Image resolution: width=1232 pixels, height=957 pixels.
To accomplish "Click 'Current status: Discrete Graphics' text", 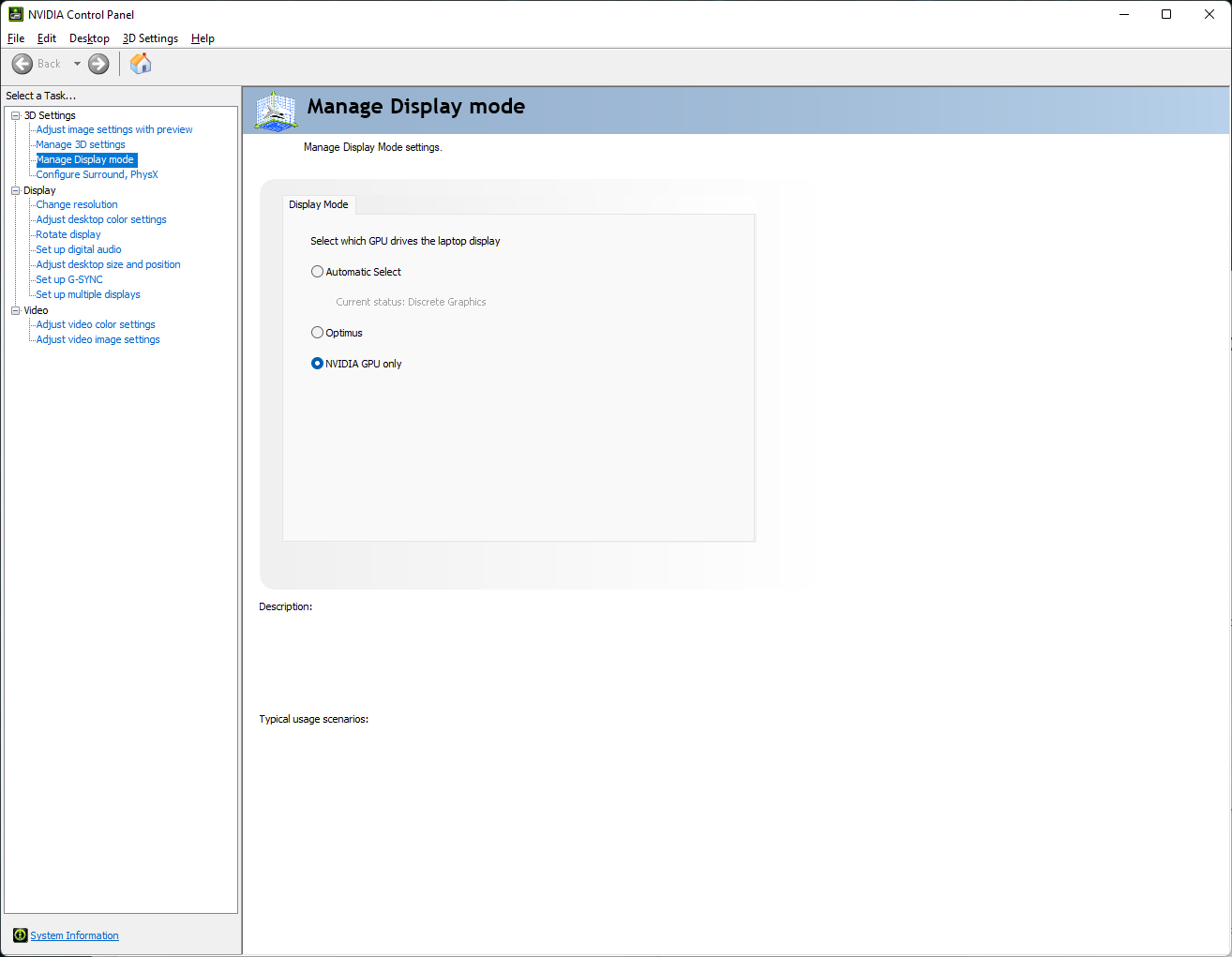I will click(x=411, y=302).
